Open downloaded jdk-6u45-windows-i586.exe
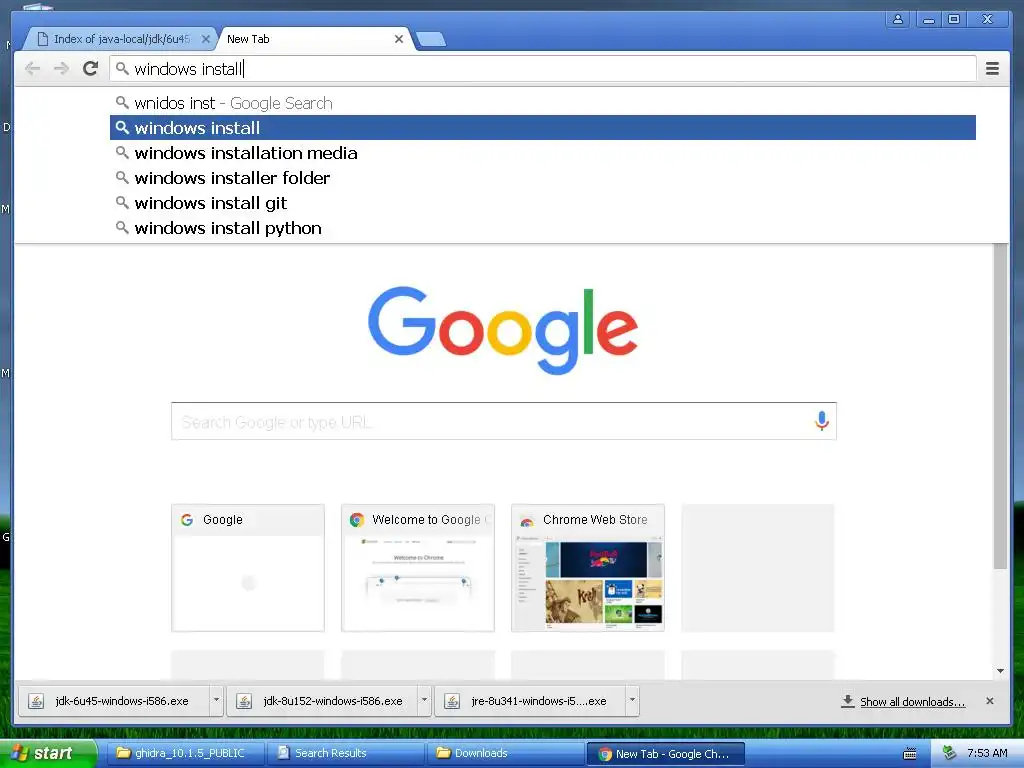1024x768 pixels. point(114,701)
